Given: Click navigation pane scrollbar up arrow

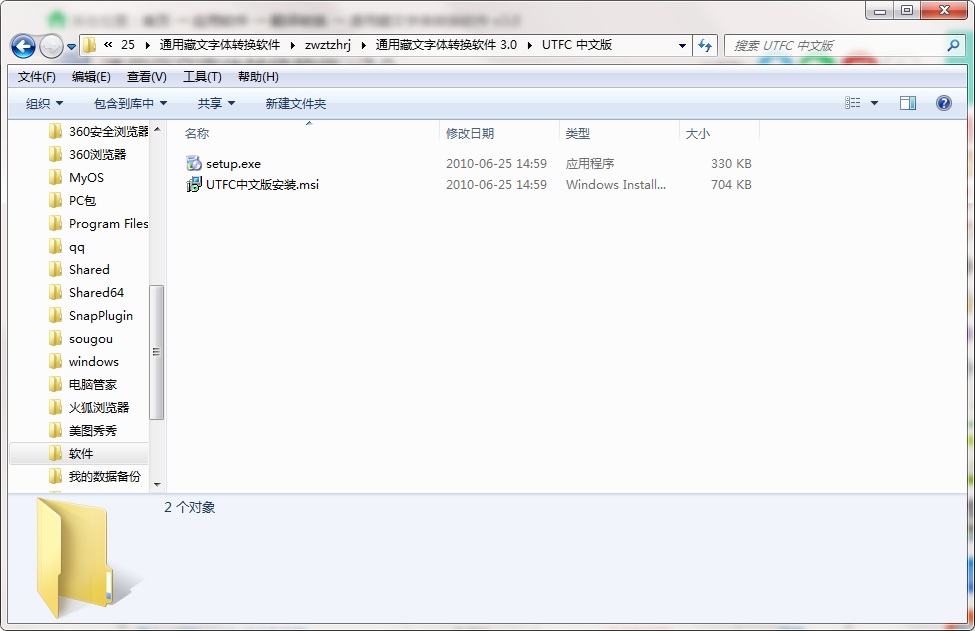Looking at the screenshot, I should [157, 129].
